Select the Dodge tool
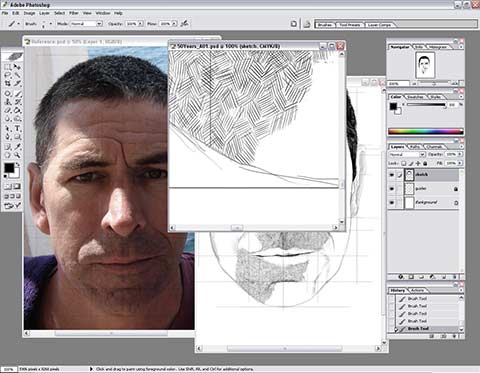 coord(17,119)
